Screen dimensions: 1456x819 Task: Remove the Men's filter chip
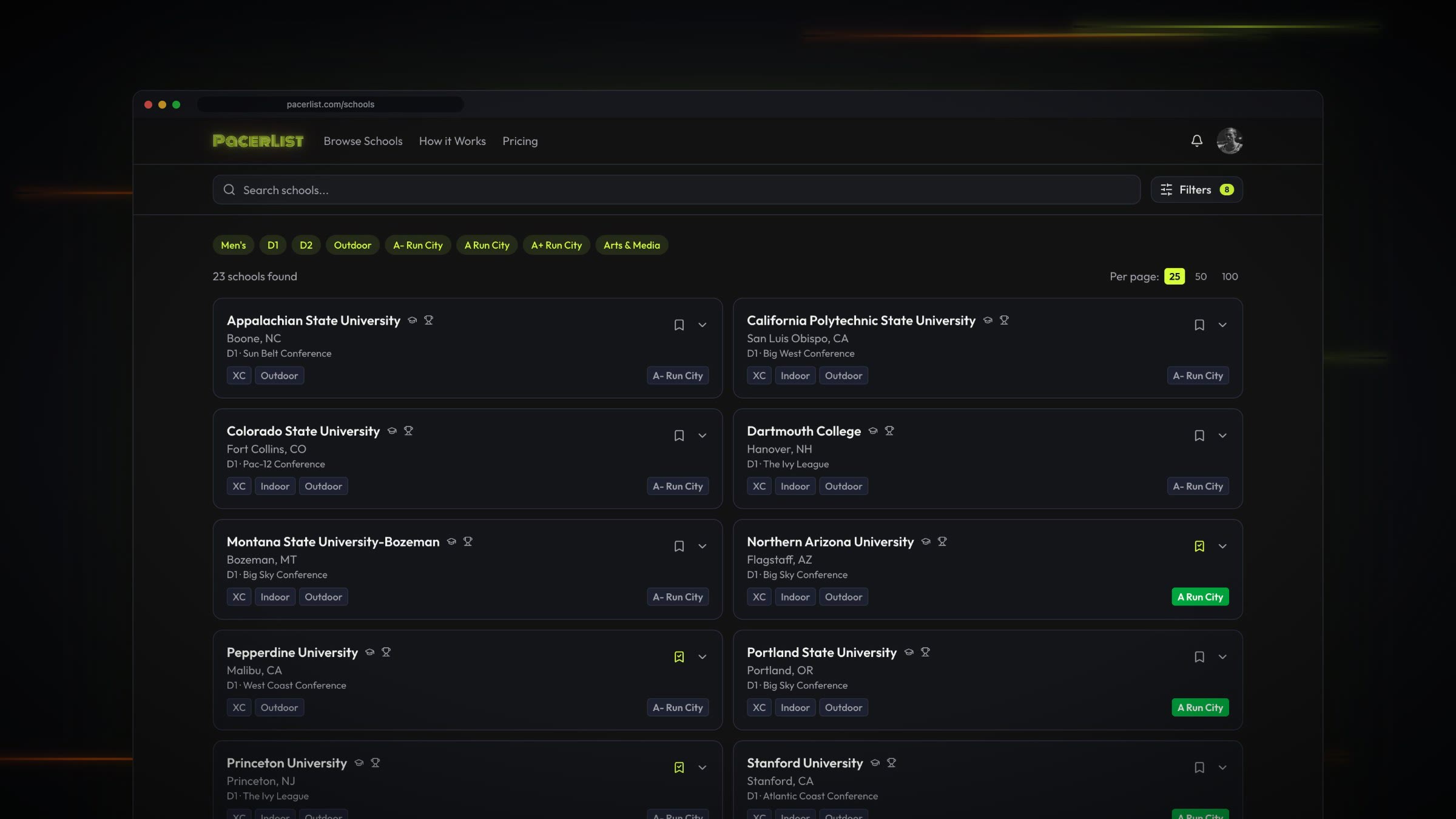pos(234,245)
